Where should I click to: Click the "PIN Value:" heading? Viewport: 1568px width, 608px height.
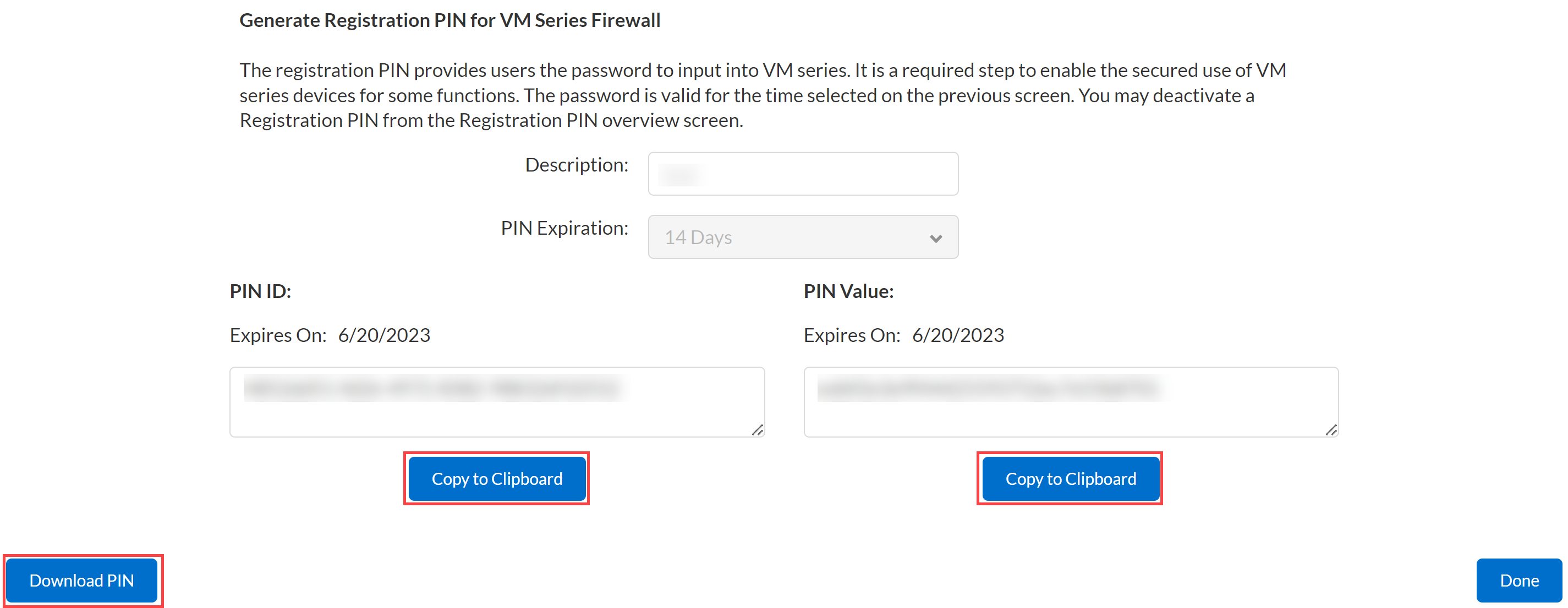pos(848,291)
